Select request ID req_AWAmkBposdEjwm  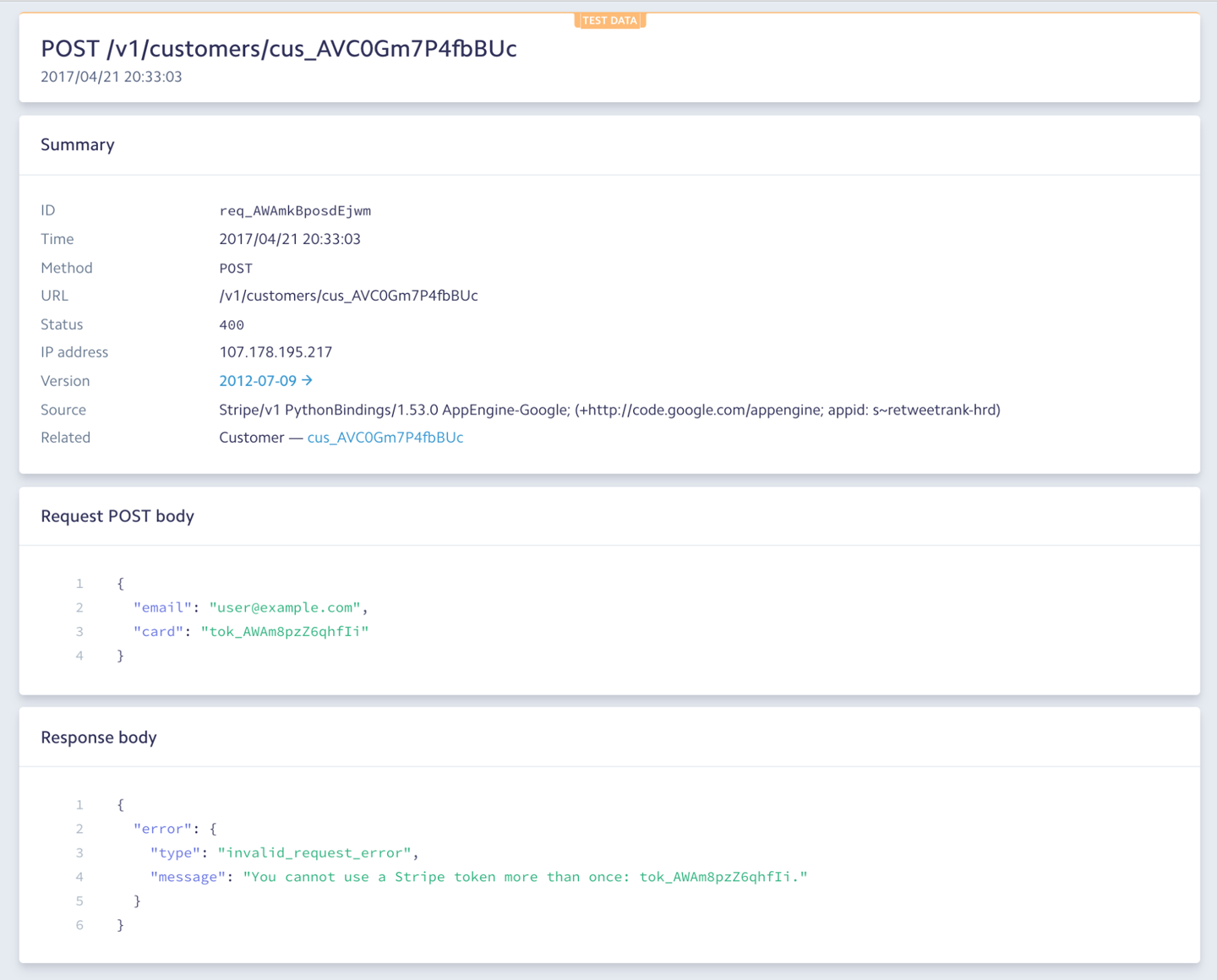(x=295, y=210)
